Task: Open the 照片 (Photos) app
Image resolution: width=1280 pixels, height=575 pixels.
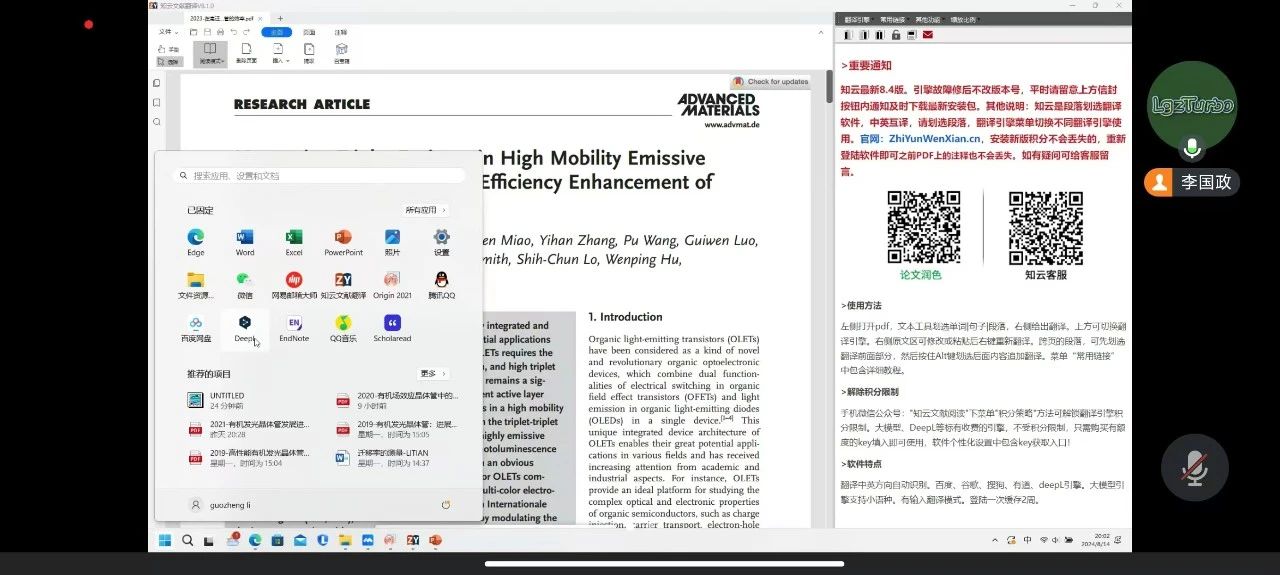Action: [x=392, y=242]
